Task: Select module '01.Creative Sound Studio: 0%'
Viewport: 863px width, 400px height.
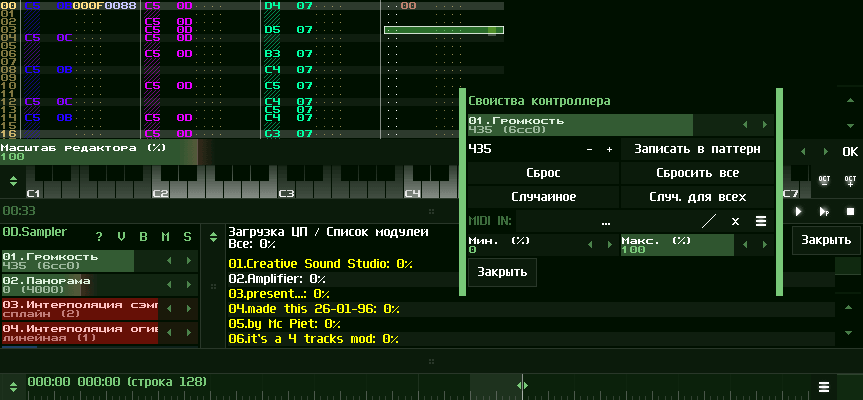Action: coord(321,264)
